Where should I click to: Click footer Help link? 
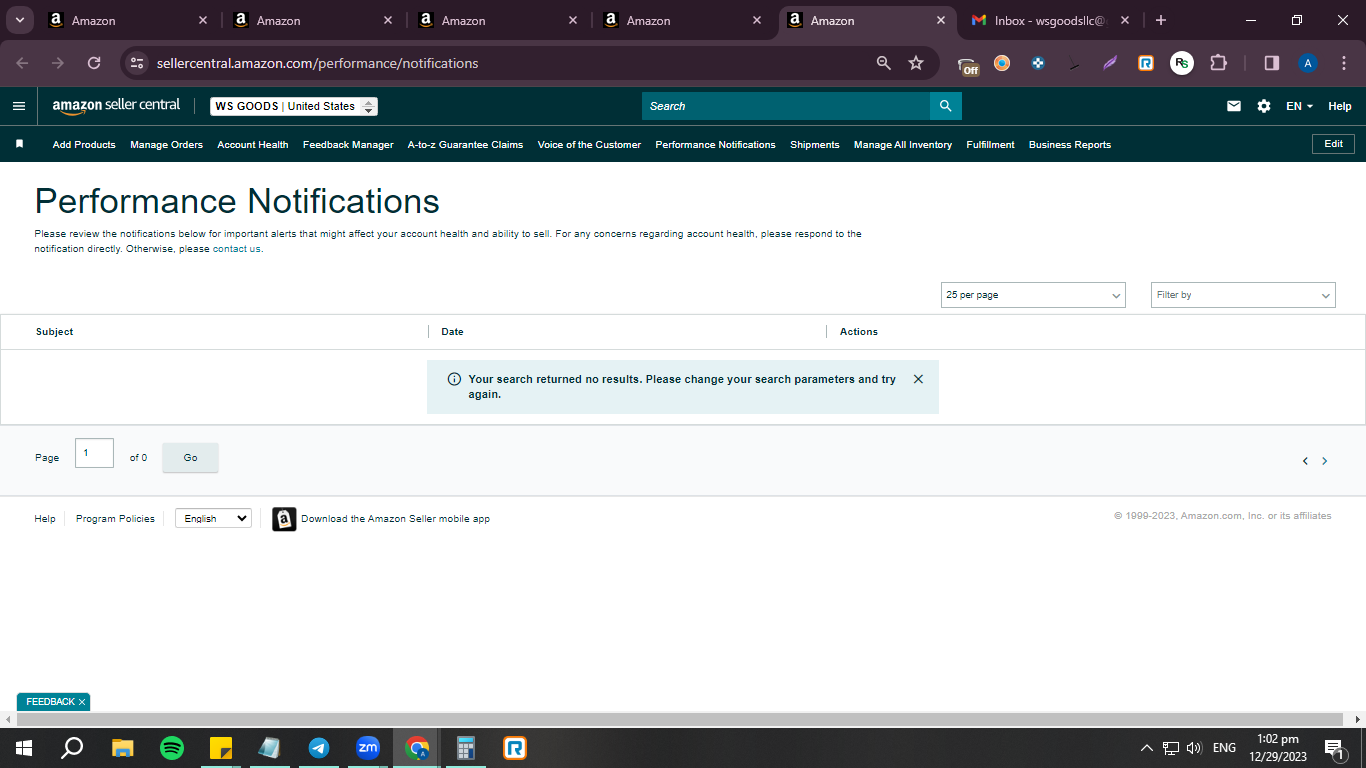(45, 519)
